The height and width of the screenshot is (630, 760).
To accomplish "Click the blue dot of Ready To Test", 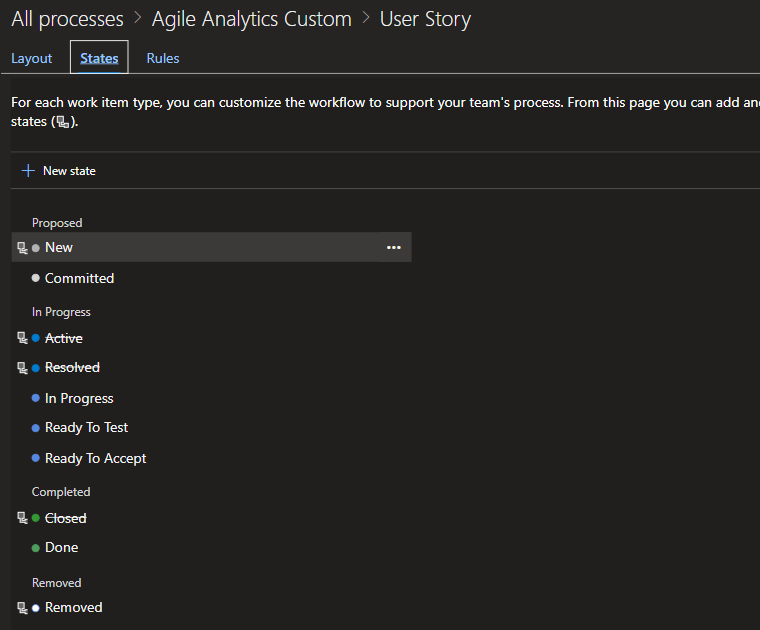I will 35,428.
